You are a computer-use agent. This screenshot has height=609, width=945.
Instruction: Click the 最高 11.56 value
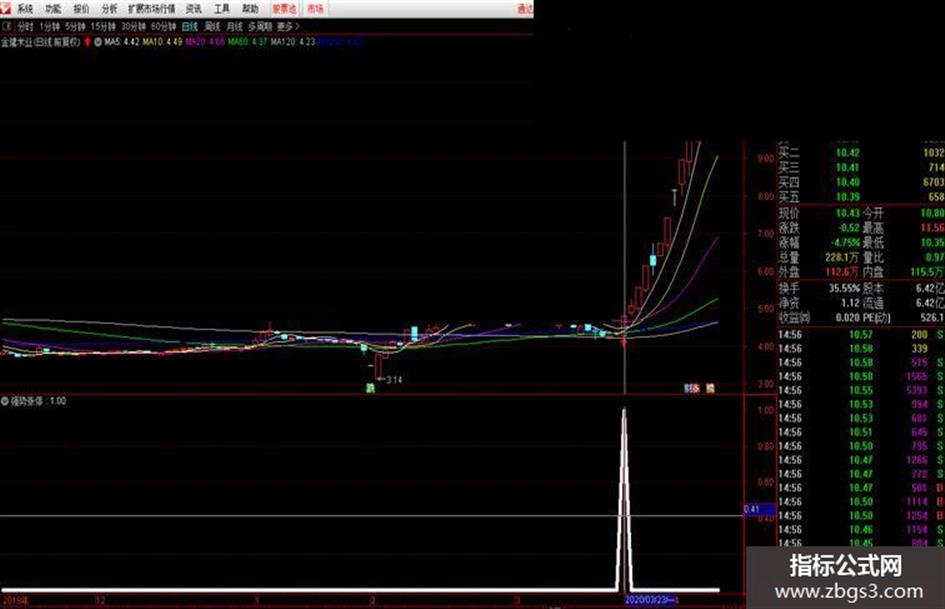point(932,227)
